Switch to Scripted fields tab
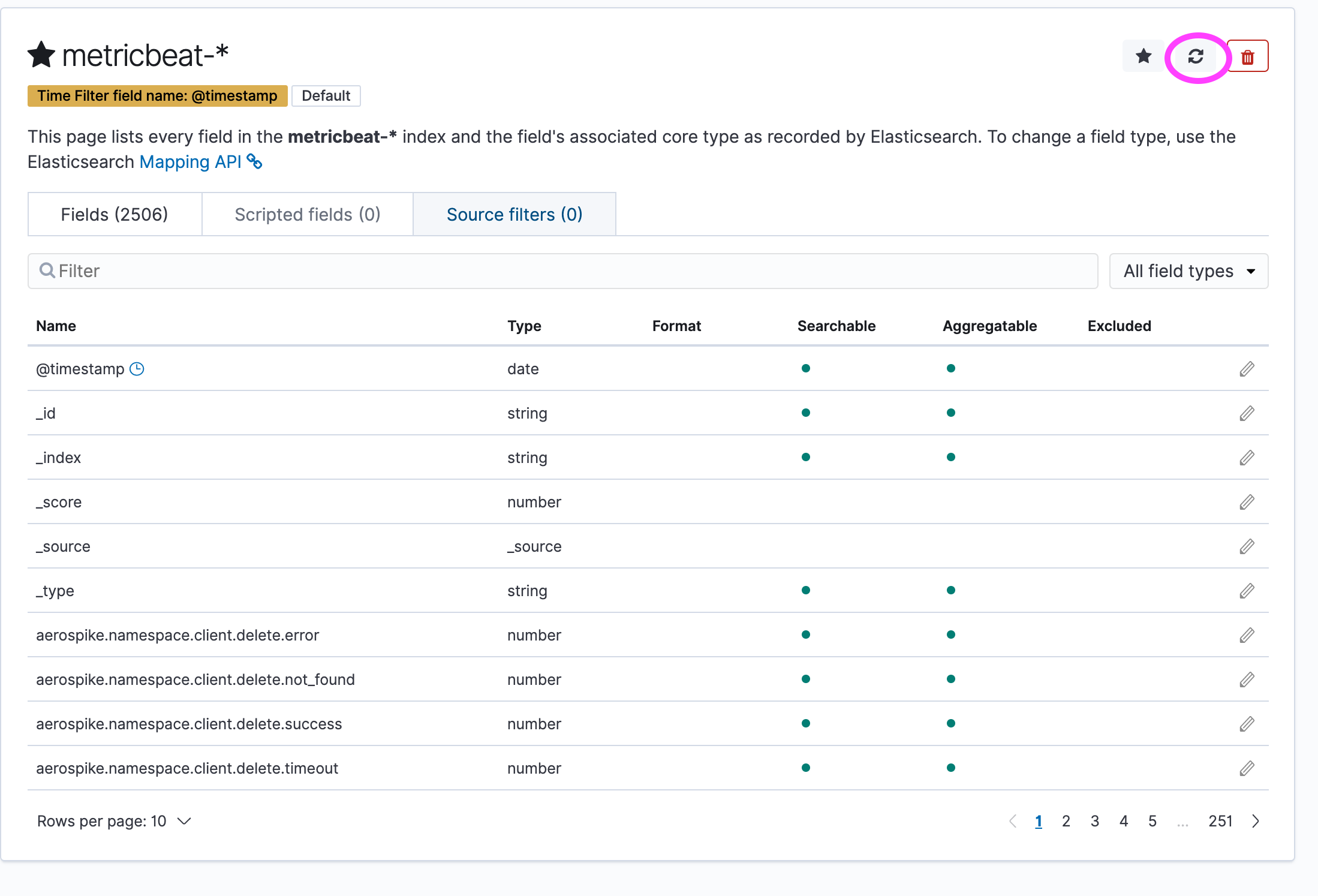Screen dimensions: 1318x896 308,214
